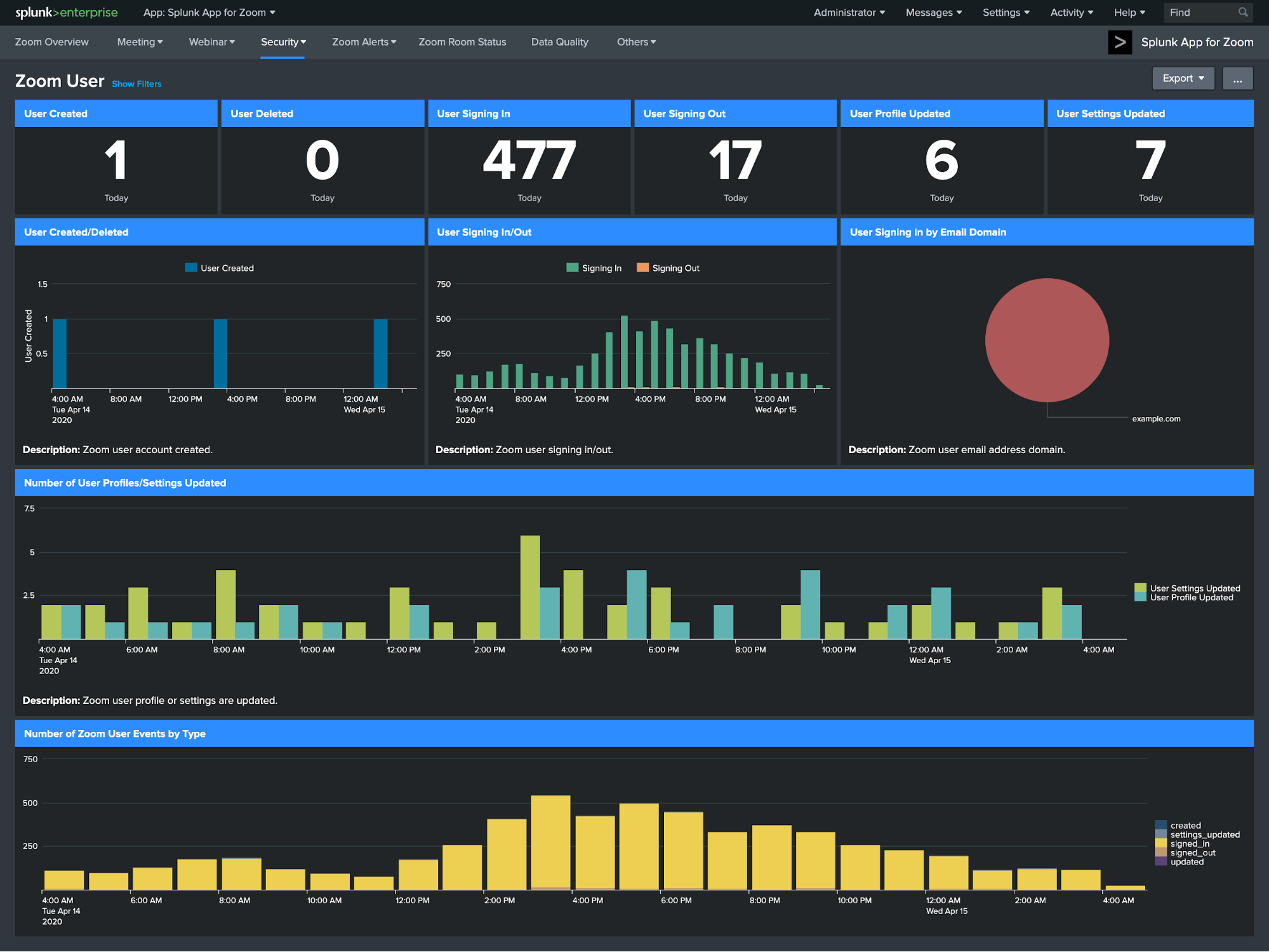The image size is (1269, 952).
Task: Toggle the User Created legend swatch
Action: tap(190, 268)
